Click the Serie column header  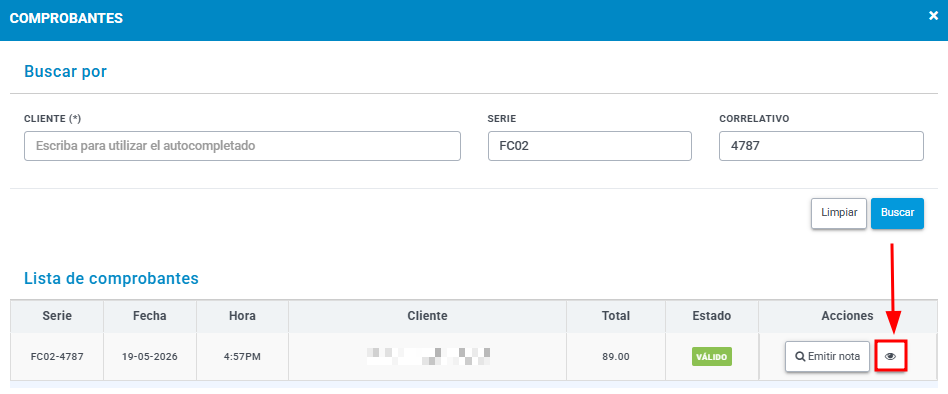[x=57, y=316]
